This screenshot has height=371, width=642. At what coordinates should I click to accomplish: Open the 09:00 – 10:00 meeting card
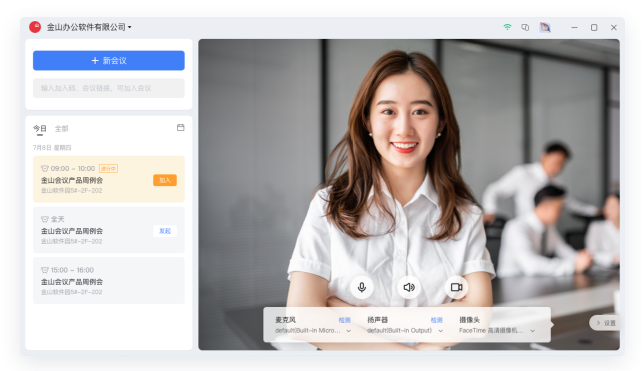coord(109,179)
